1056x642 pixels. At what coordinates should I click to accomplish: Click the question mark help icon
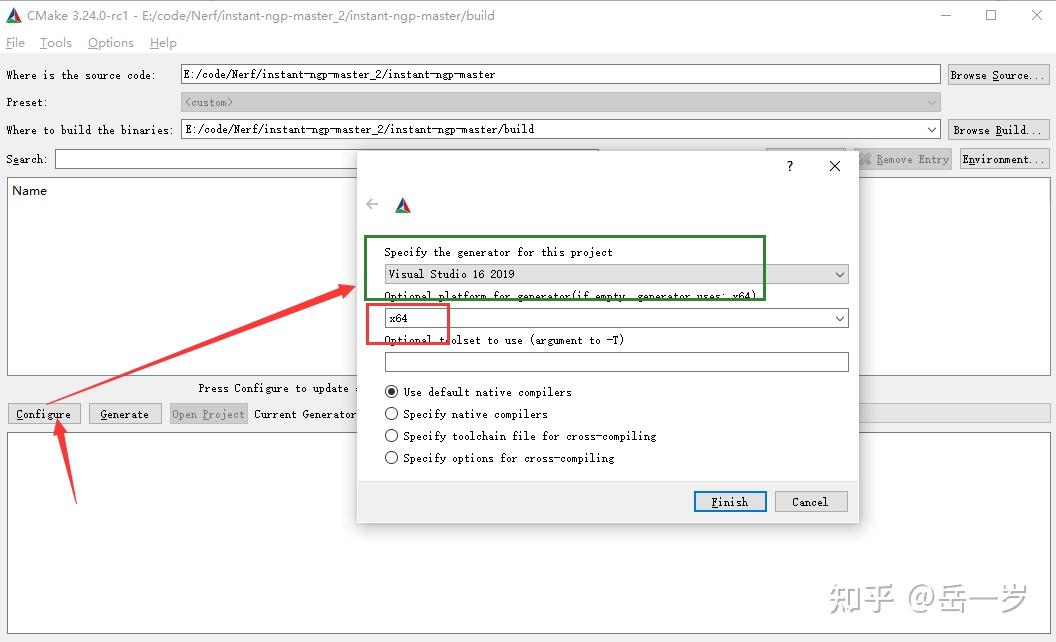point(789,166)
